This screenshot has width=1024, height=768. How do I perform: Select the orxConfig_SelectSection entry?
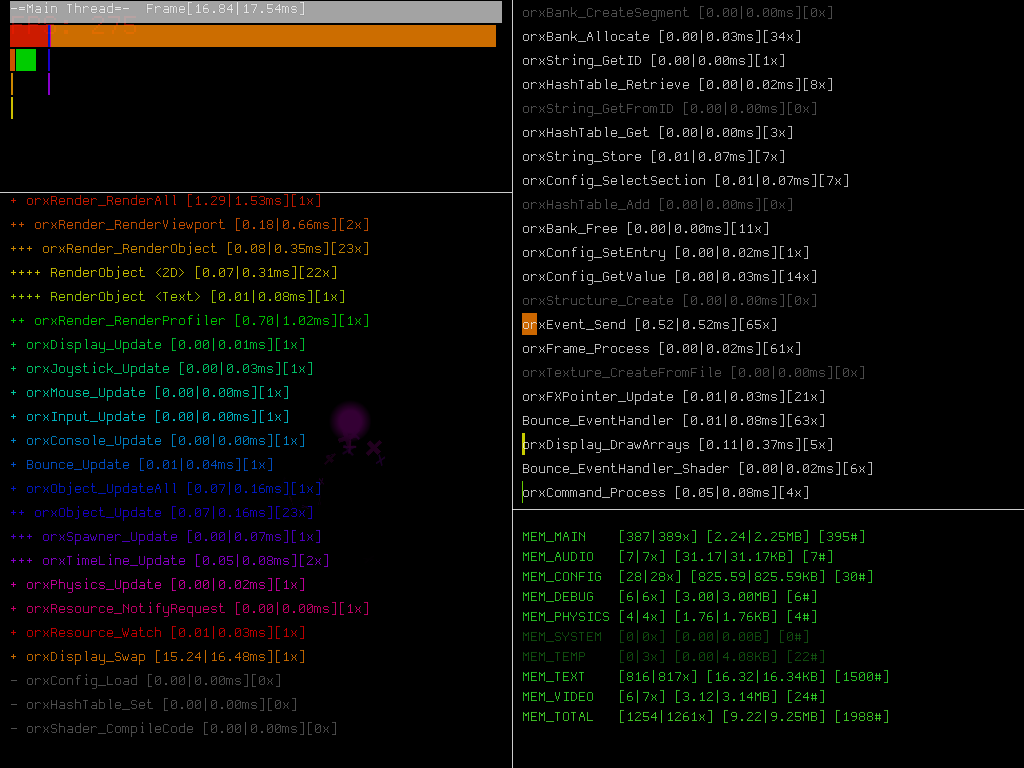pos(686,181)
